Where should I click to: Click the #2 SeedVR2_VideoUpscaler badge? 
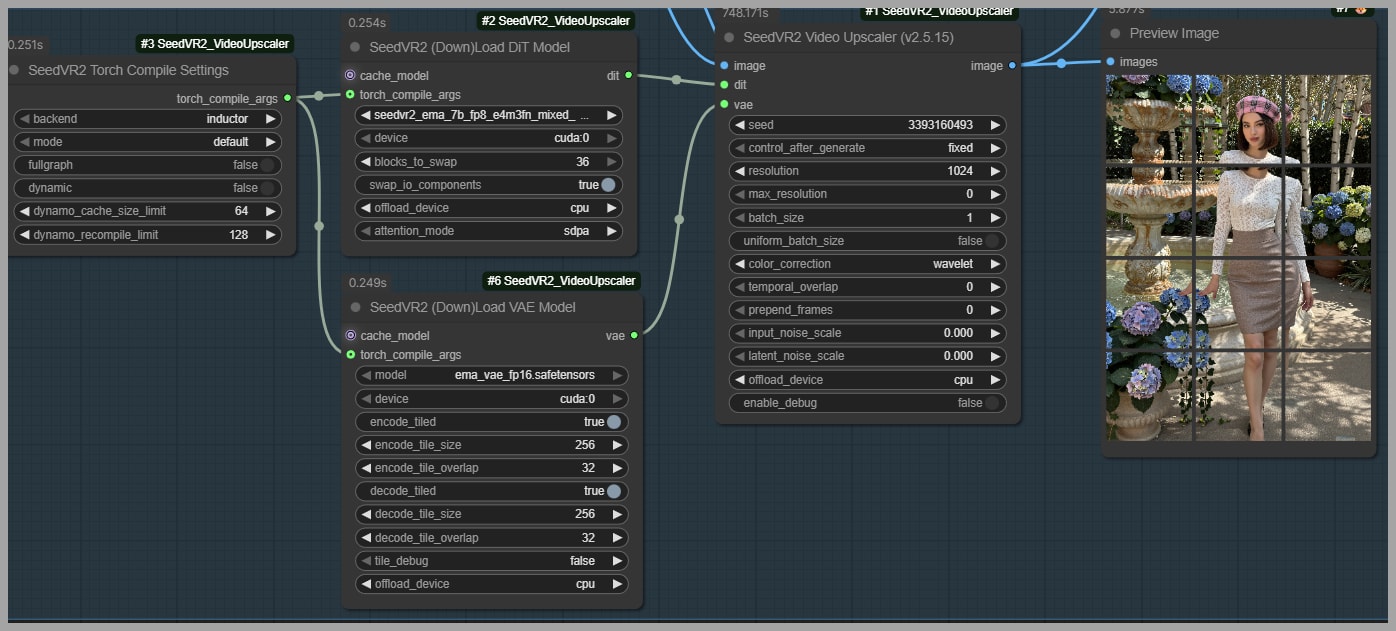(x=556, y=21)
